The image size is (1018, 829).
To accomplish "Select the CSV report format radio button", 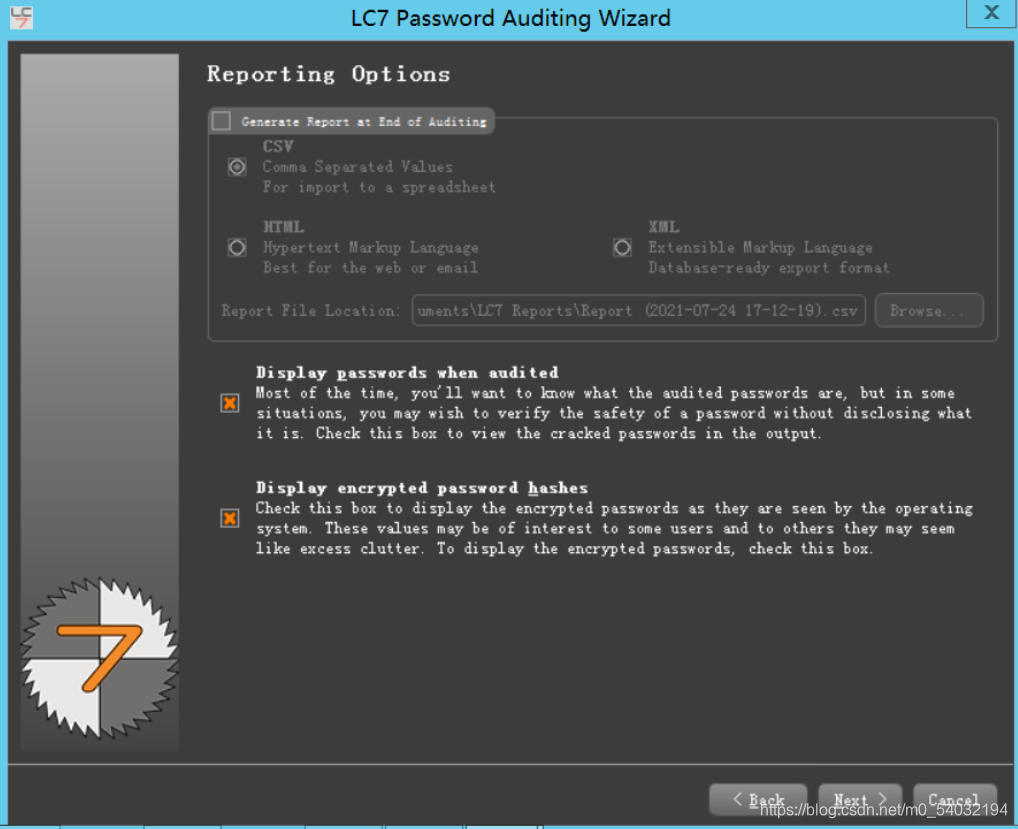I will coord(237,167).
